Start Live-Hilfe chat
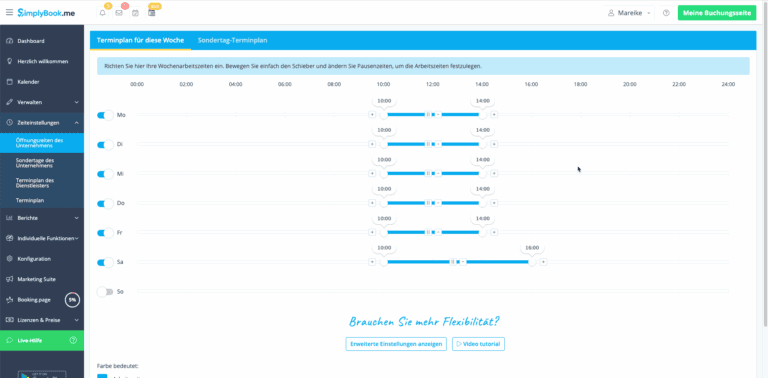 (42, 340)
